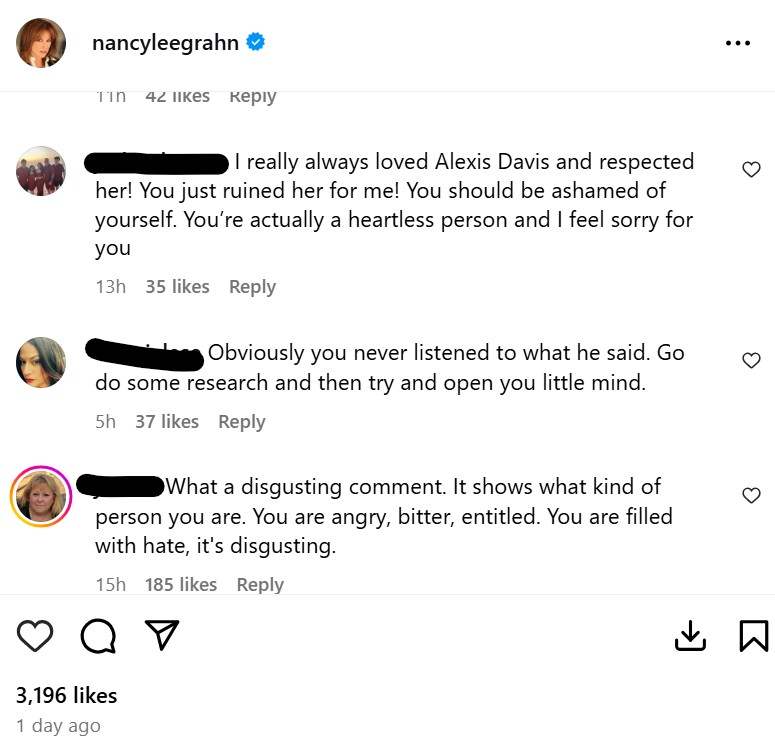Heart the 'What a disgusting comment' reply
Viewport: 775px width, 751px height.
[751, 495]
